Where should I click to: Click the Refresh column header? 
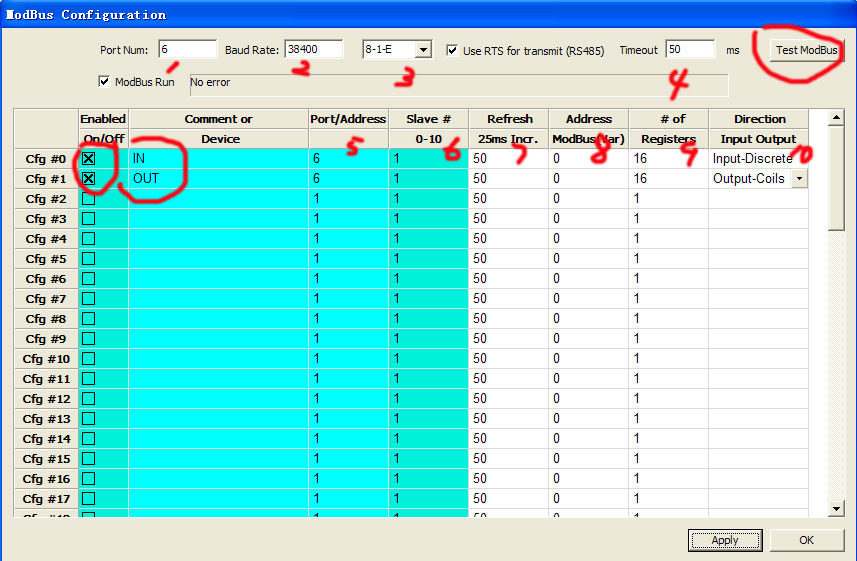(509, 128)
